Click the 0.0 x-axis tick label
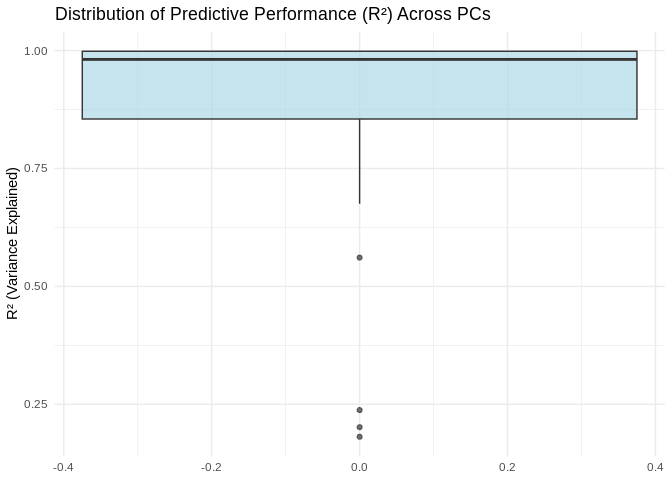The width and height of the screenshot is (672, 480). click(x=359, y=467)
